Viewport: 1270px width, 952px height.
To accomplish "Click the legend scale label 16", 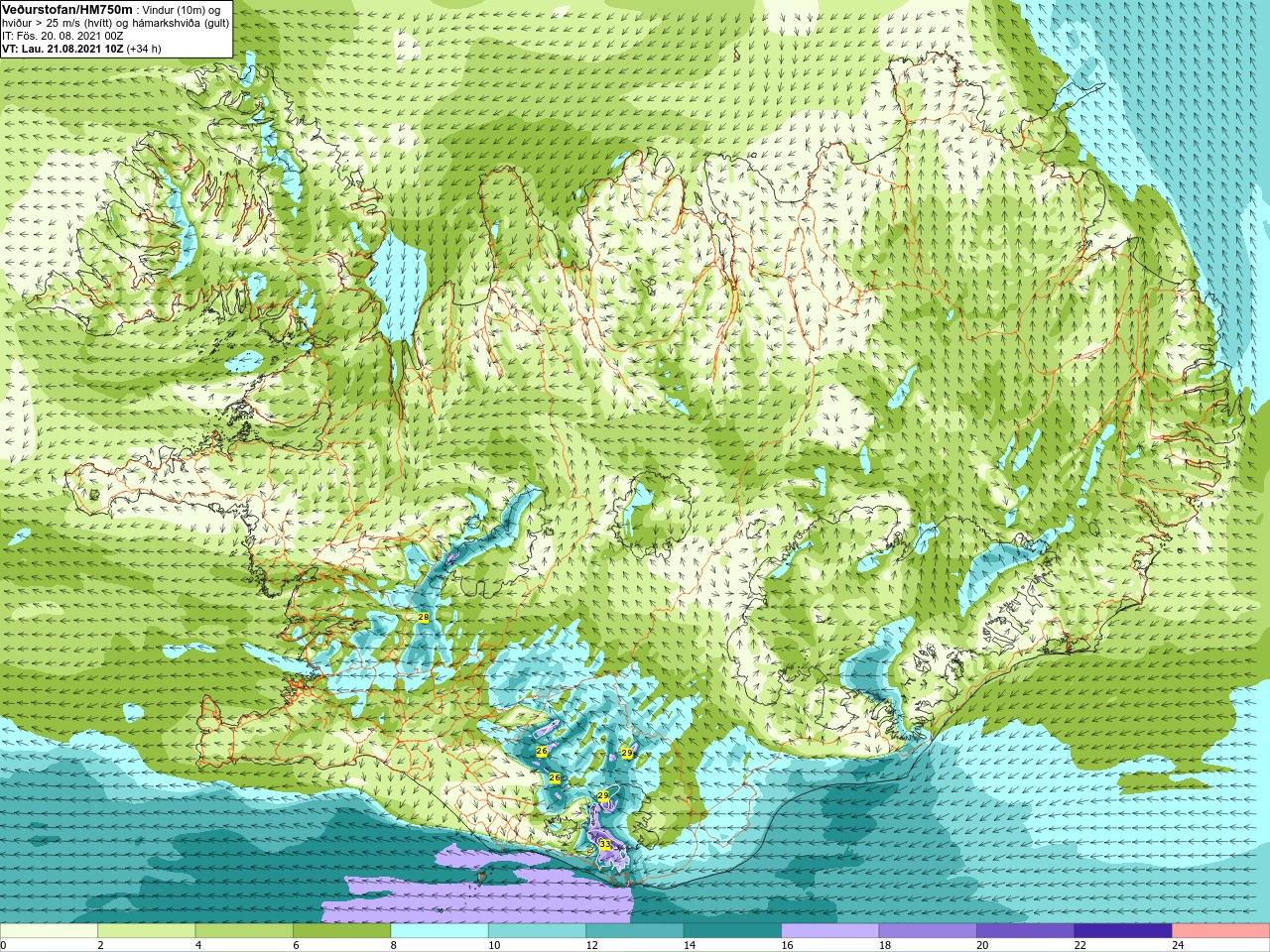I will tap(787, 945).
